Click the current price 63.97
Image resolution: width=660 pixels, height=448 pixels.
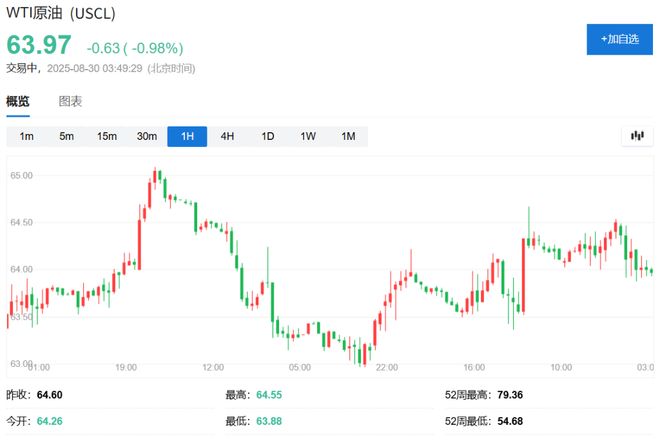[x=39, y=46]
